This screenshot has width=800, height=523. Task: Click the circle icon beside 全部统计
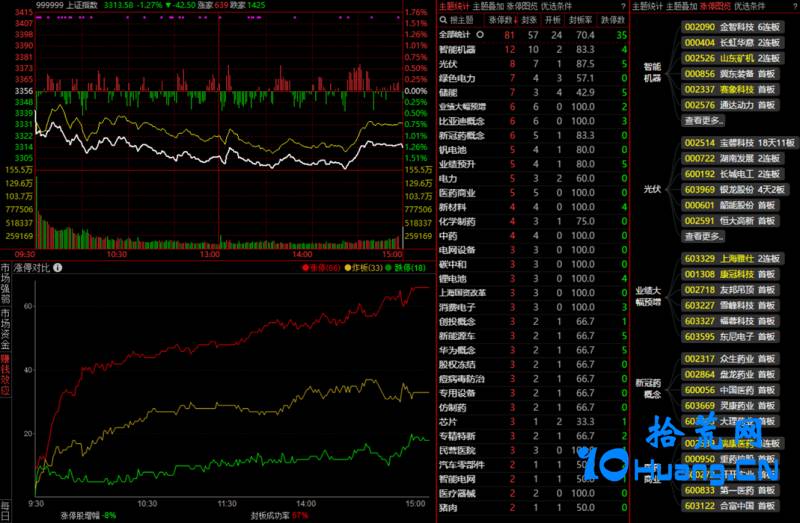(480, 35)
